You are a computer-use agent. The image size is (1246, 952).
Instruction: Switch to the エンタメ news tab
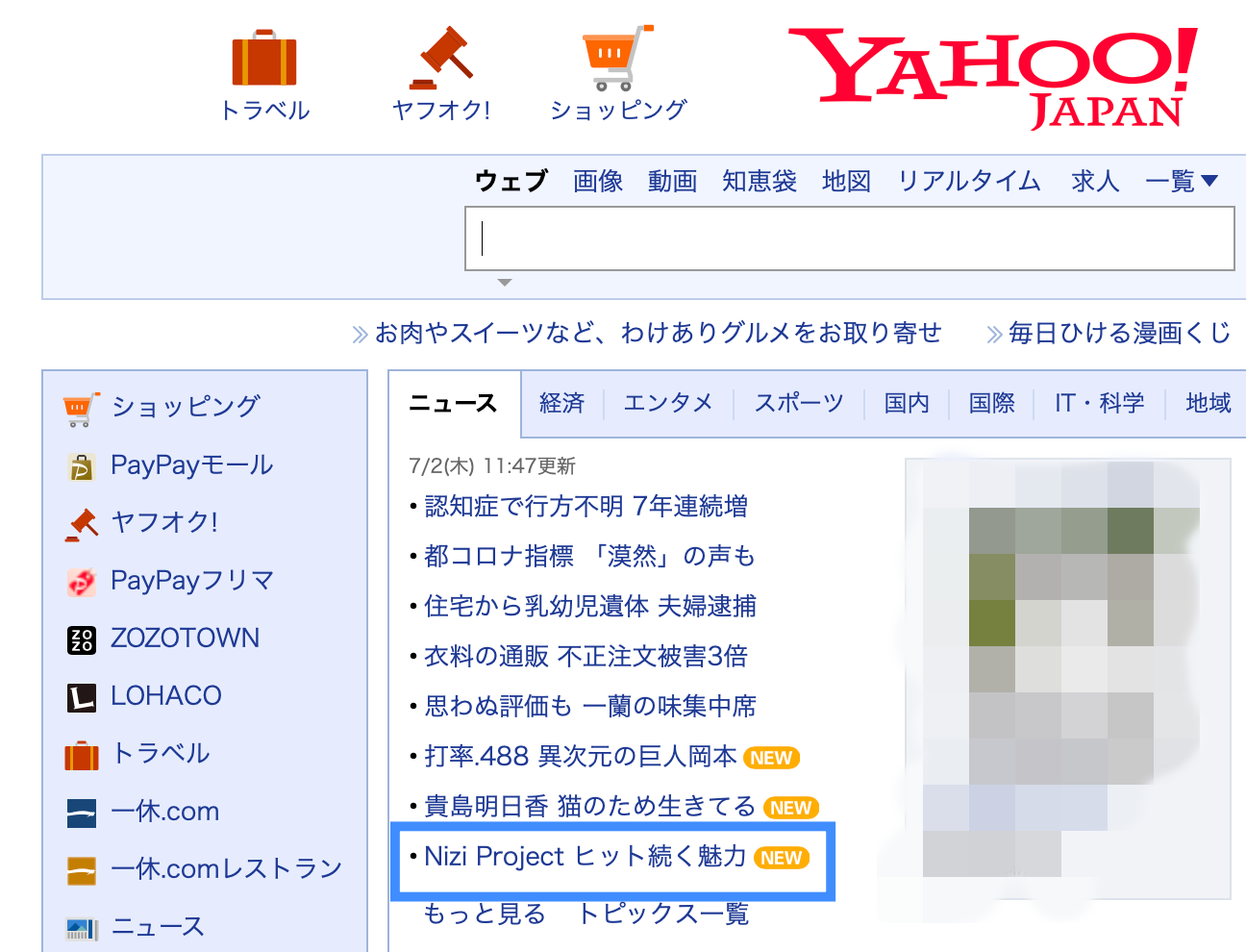tap(668, 404)
